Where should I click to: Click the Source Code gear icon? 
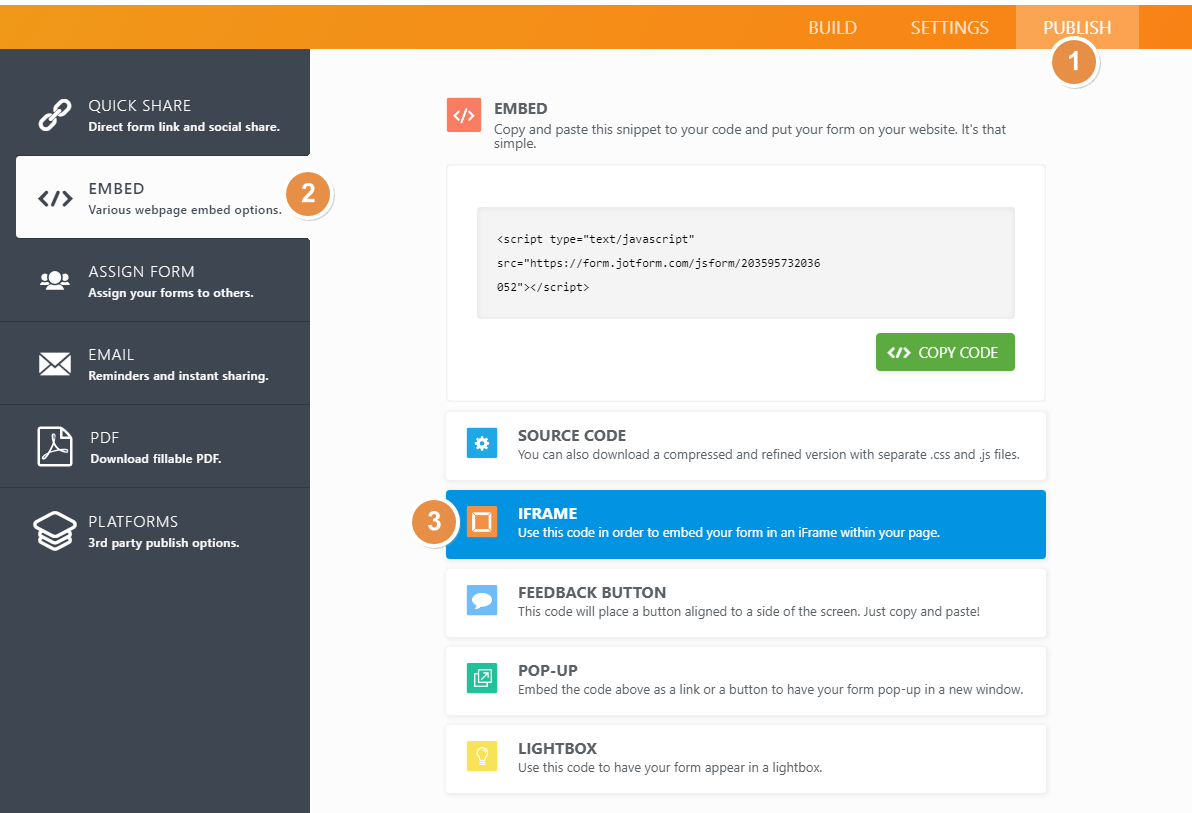(x=482, y=443)
